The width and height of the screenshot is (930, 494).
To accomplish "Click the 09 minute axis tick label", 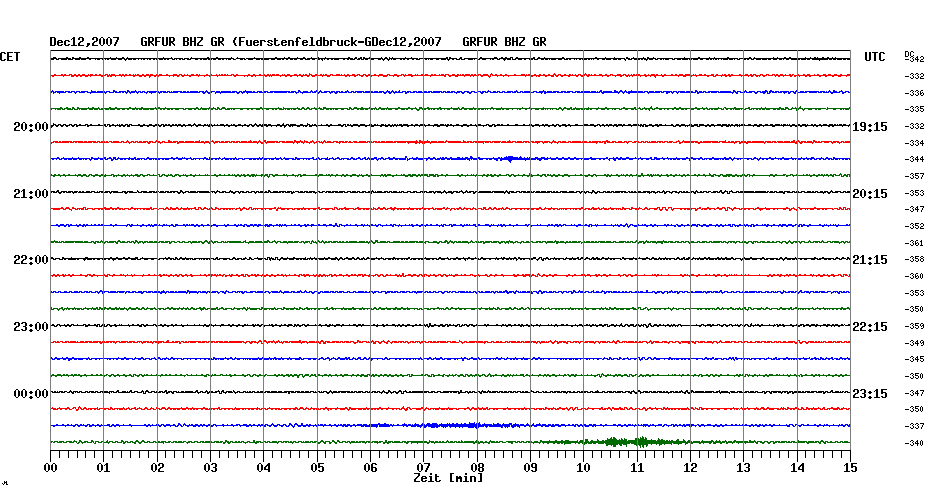I will 530,468.
